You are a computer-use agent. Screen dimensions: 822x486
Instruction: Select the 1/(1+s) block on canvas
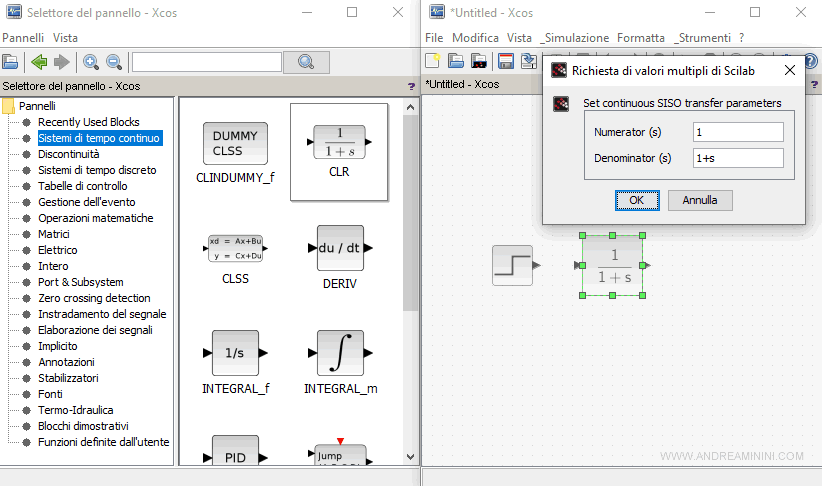[612, 266]
